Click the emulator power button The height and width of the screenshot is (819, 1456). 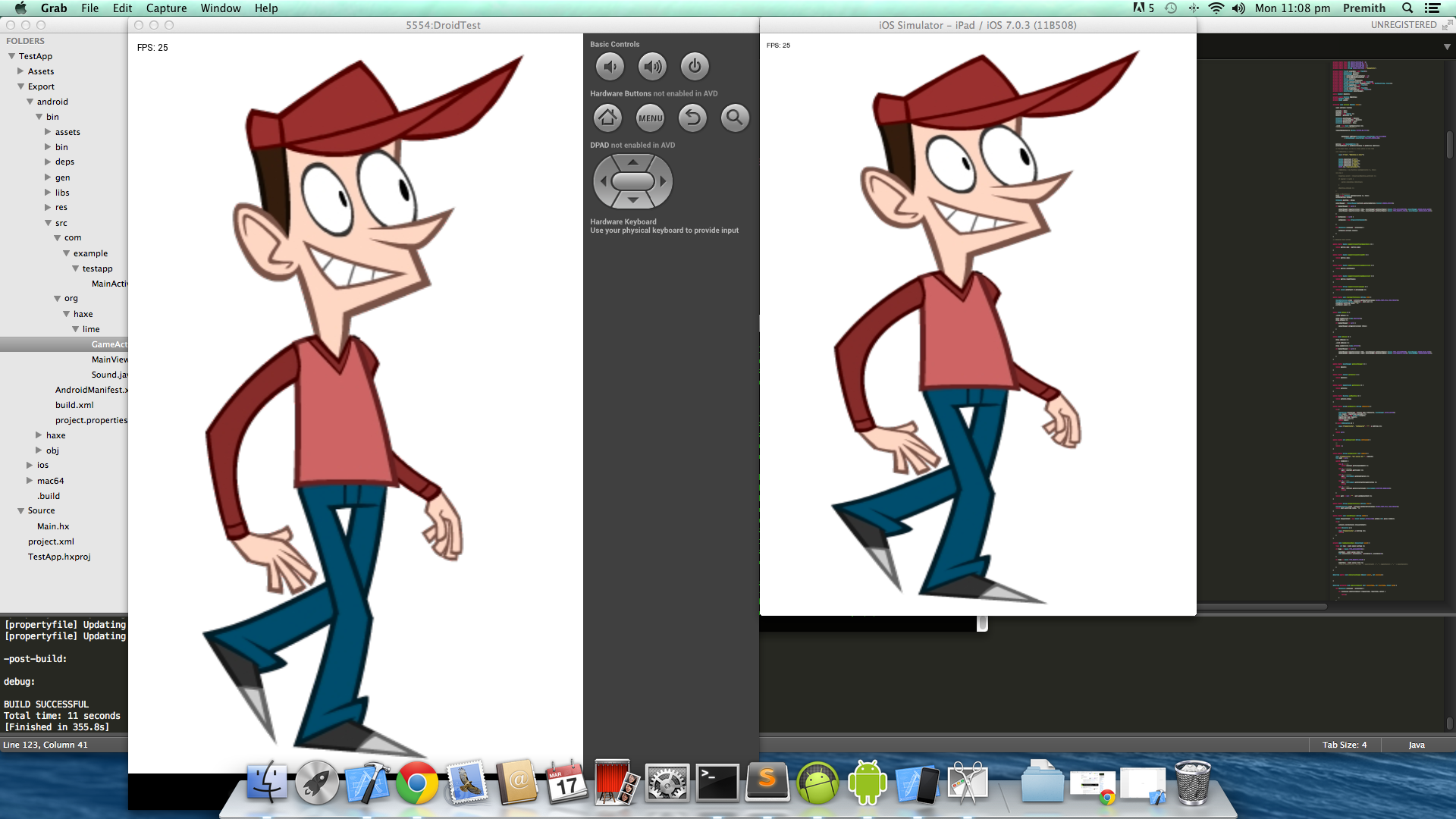694,67
